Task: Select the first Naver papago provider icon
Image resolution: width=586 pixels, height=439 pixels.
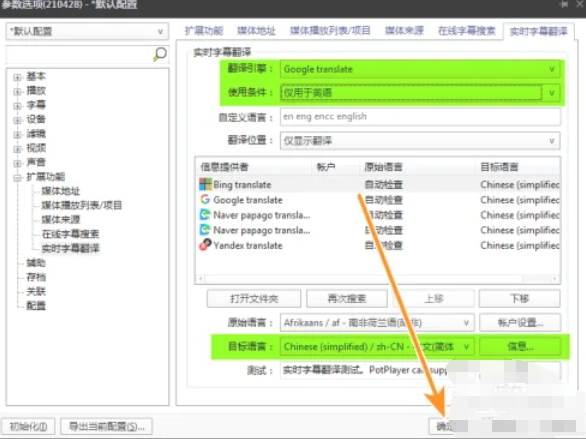Action: tap(205, 215)
